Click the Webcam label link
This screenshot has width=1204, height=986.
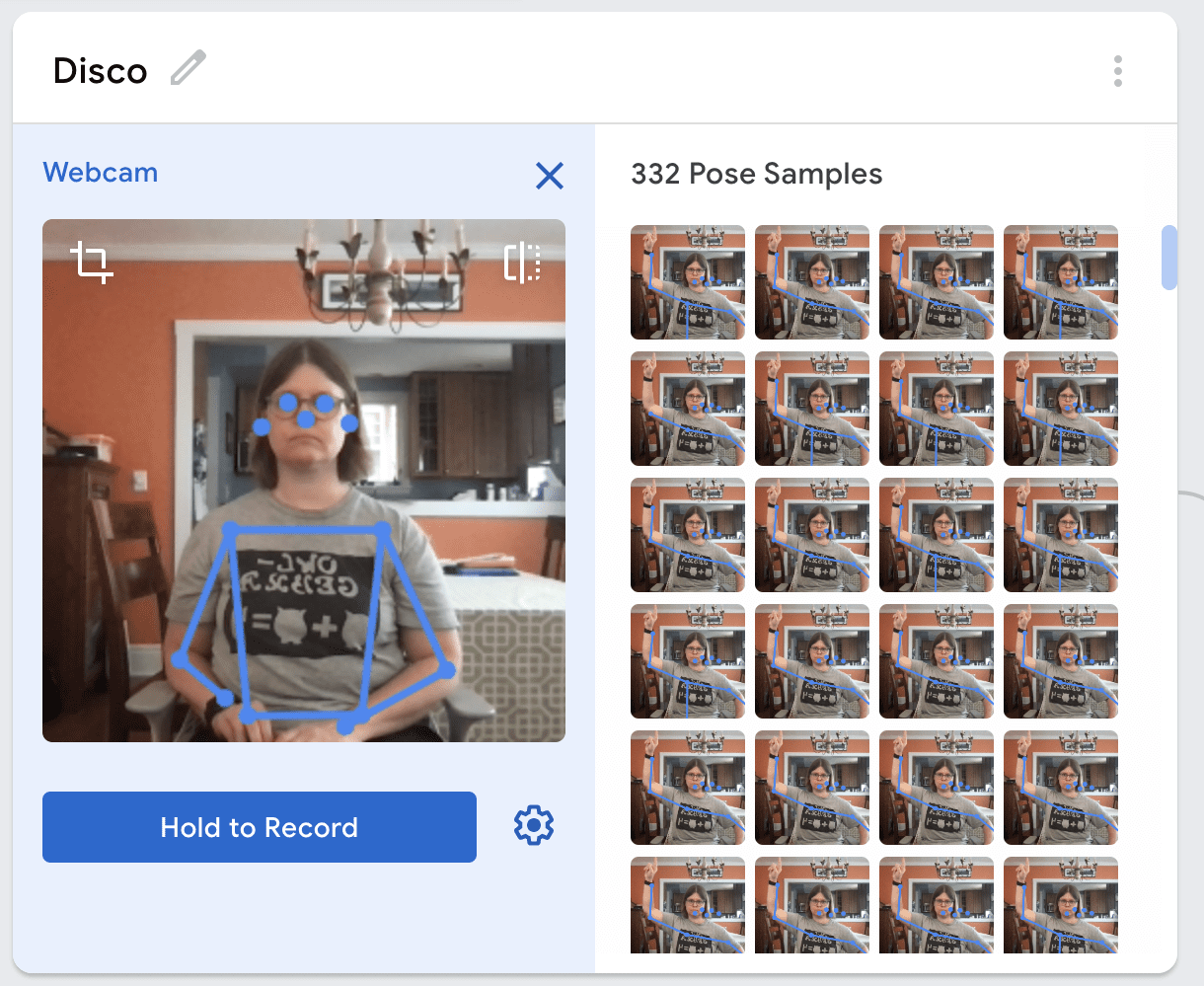[101, 173]
